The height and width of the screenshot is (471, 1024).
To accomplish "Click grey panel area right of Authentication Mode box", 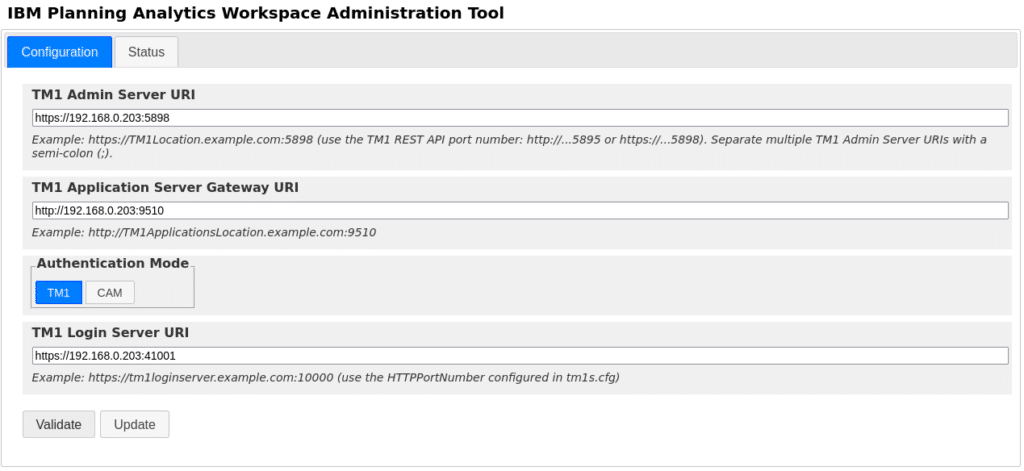I will (602, 285).
